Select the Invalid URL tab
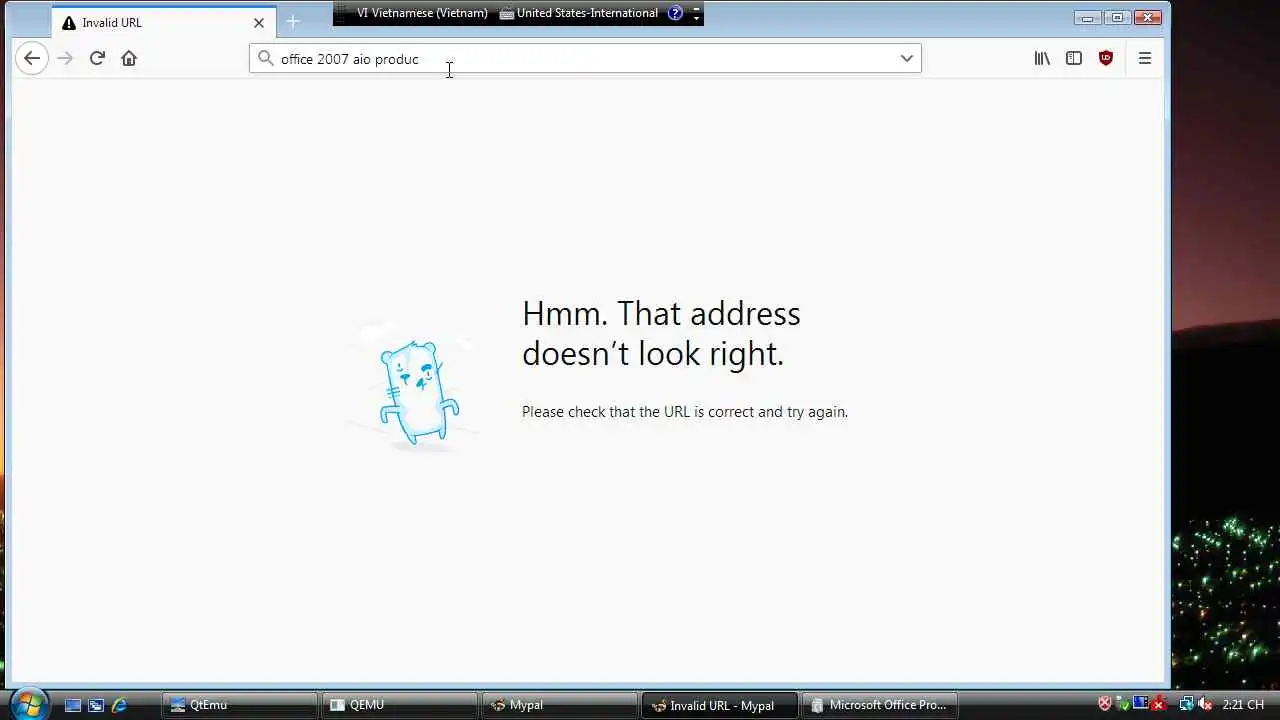Image resolution: width=1280 pixels, height=720 pixels. 164,22
